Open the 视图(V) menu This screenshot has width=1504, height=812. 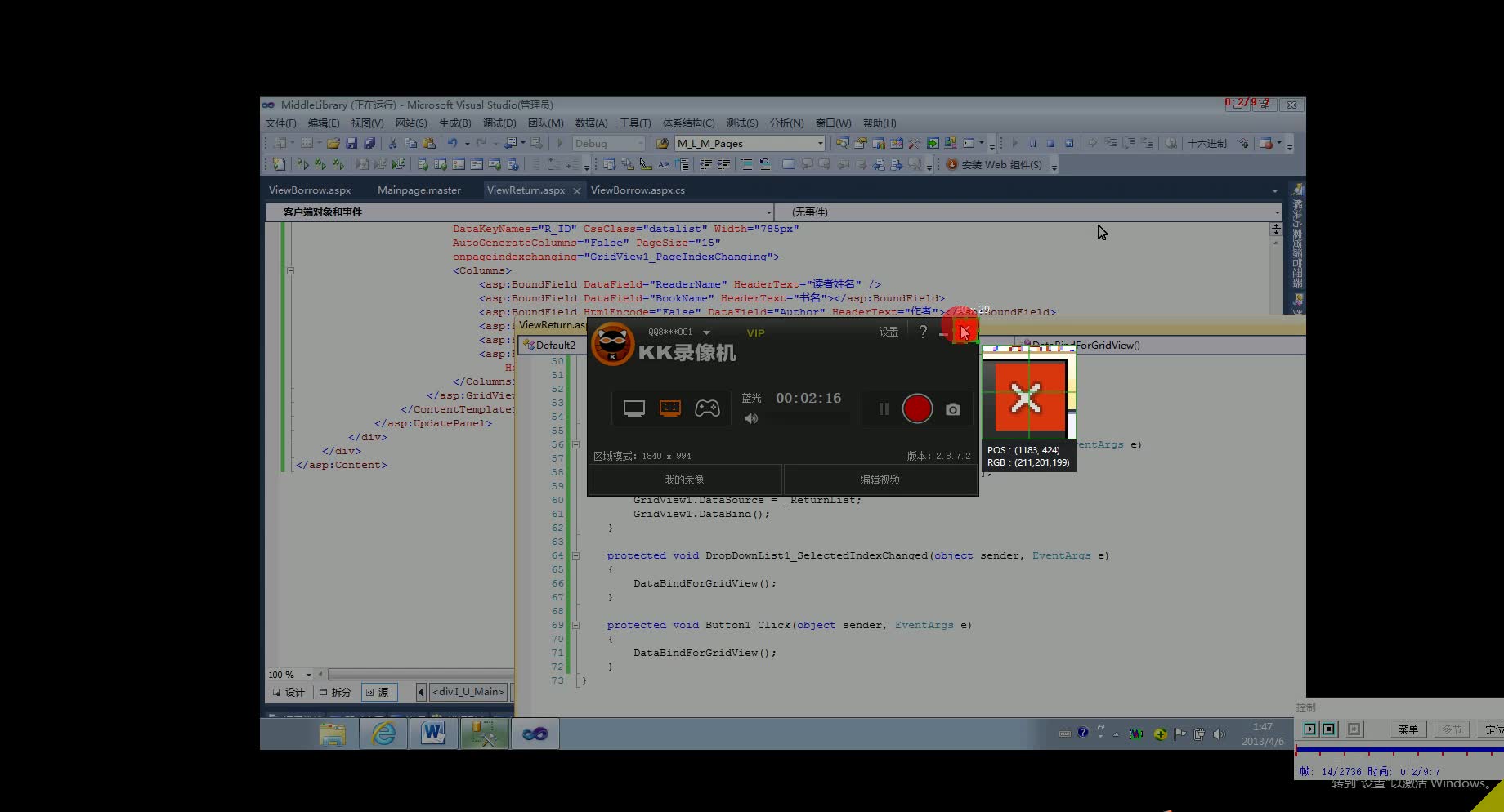click(x=367, y=123)
